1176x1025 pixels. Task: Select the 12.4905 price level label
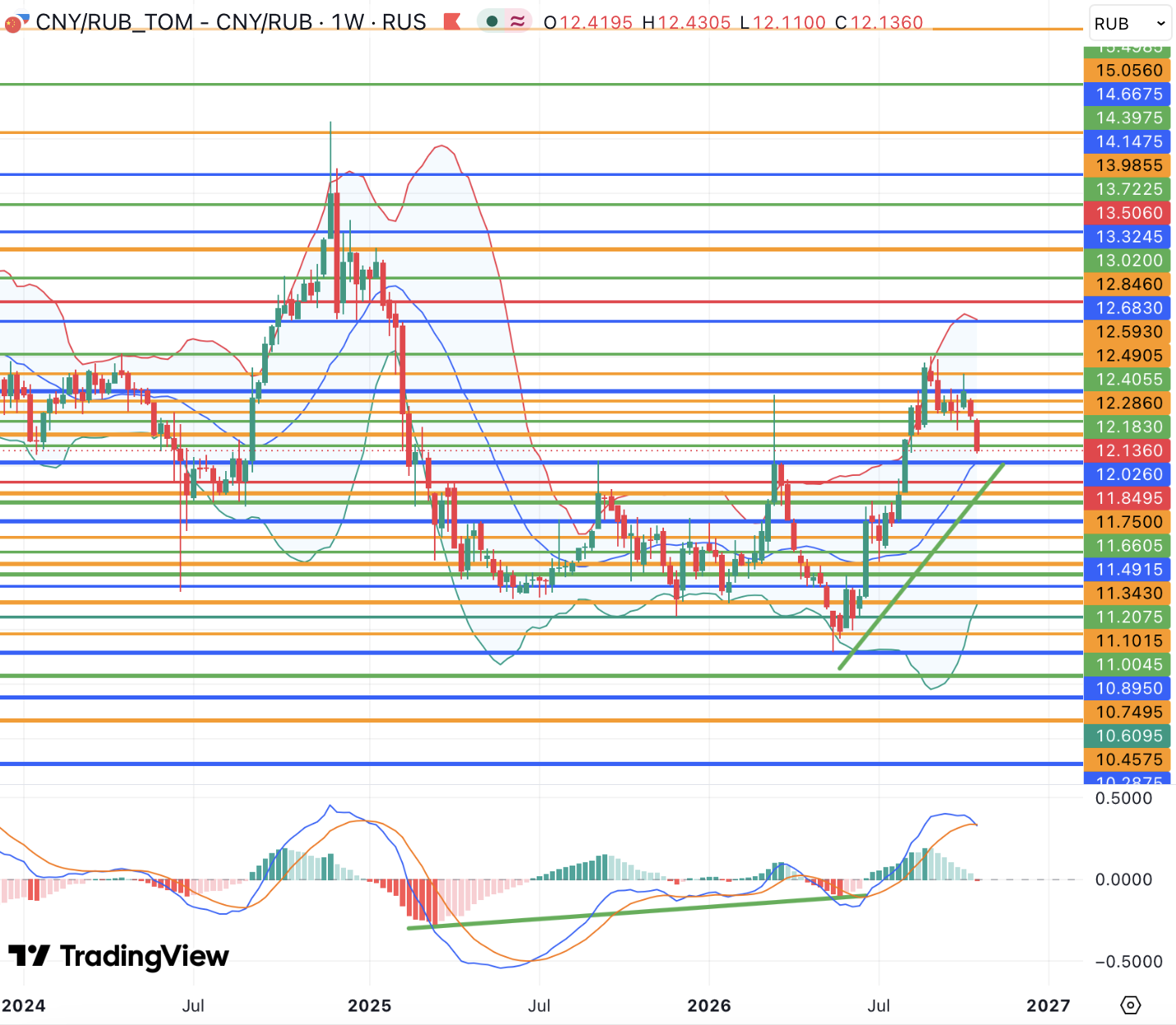point(1129,357)
